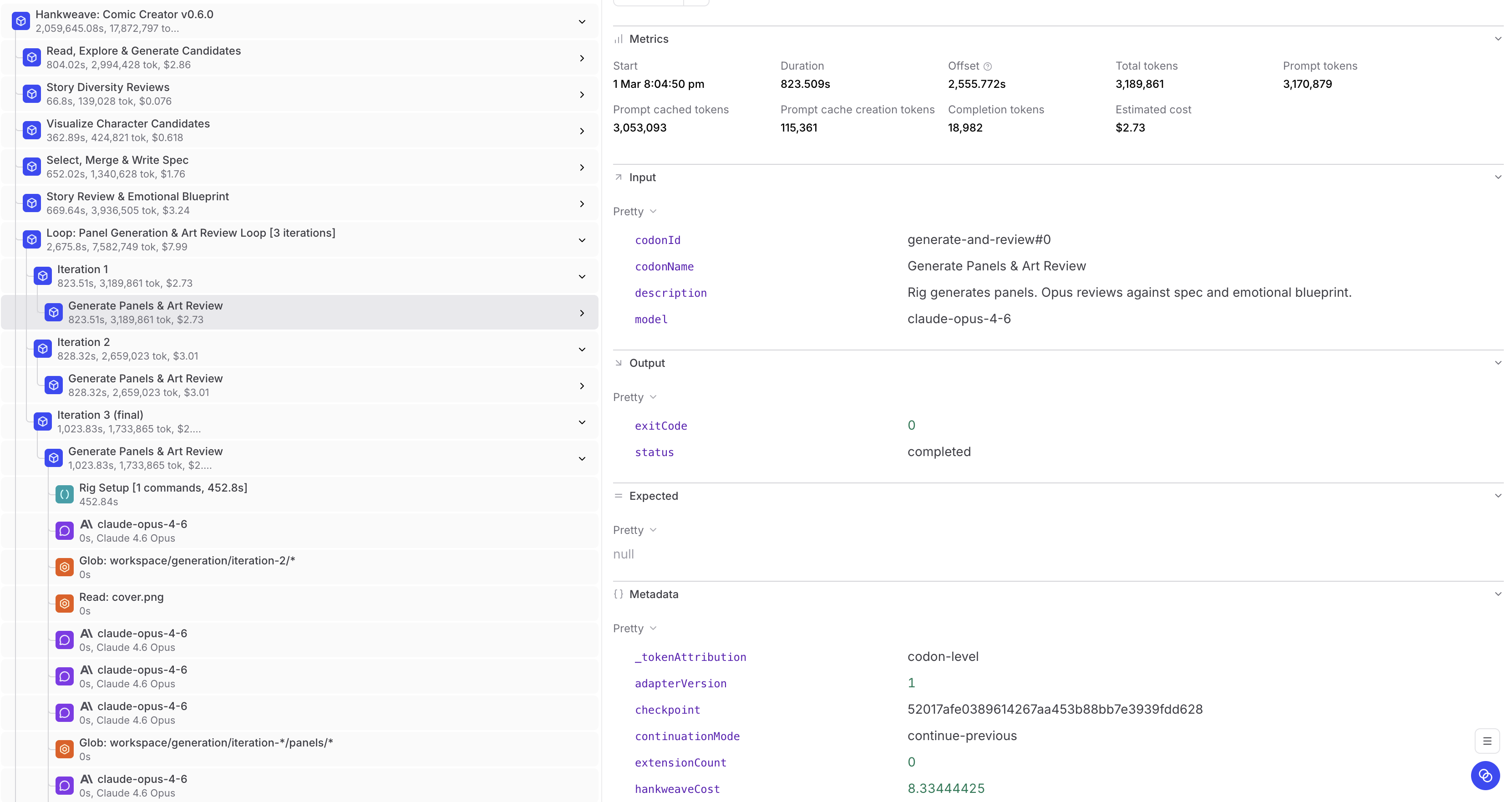Click the Rig Setup teal parentheses icon

click(65, 494)
